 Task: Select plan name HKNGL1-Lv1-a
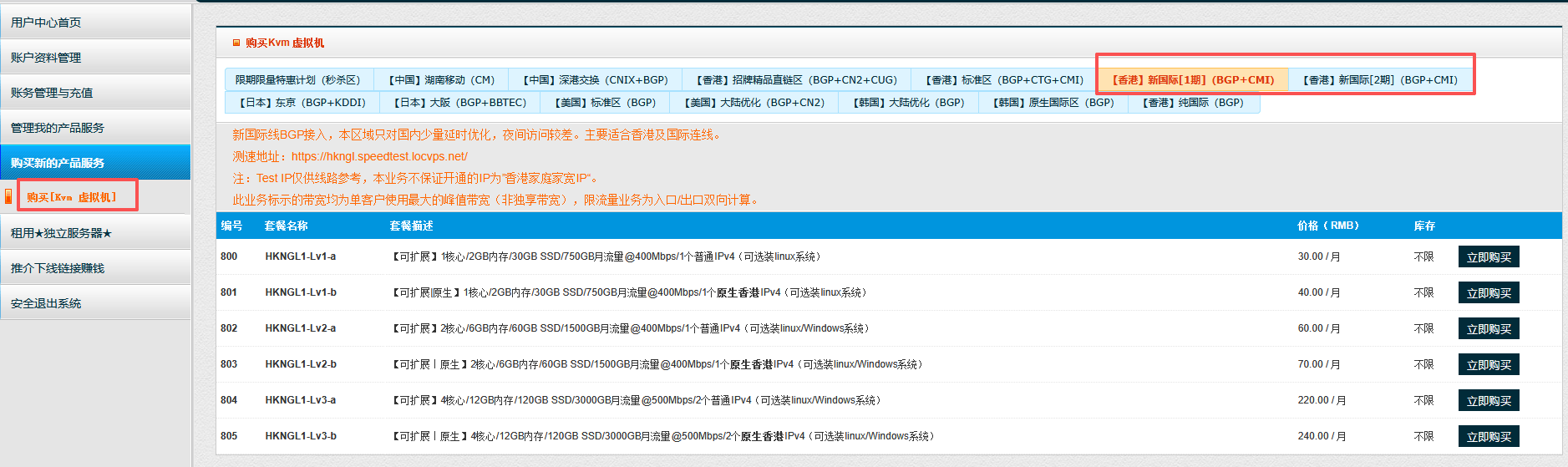pos(301,256)
